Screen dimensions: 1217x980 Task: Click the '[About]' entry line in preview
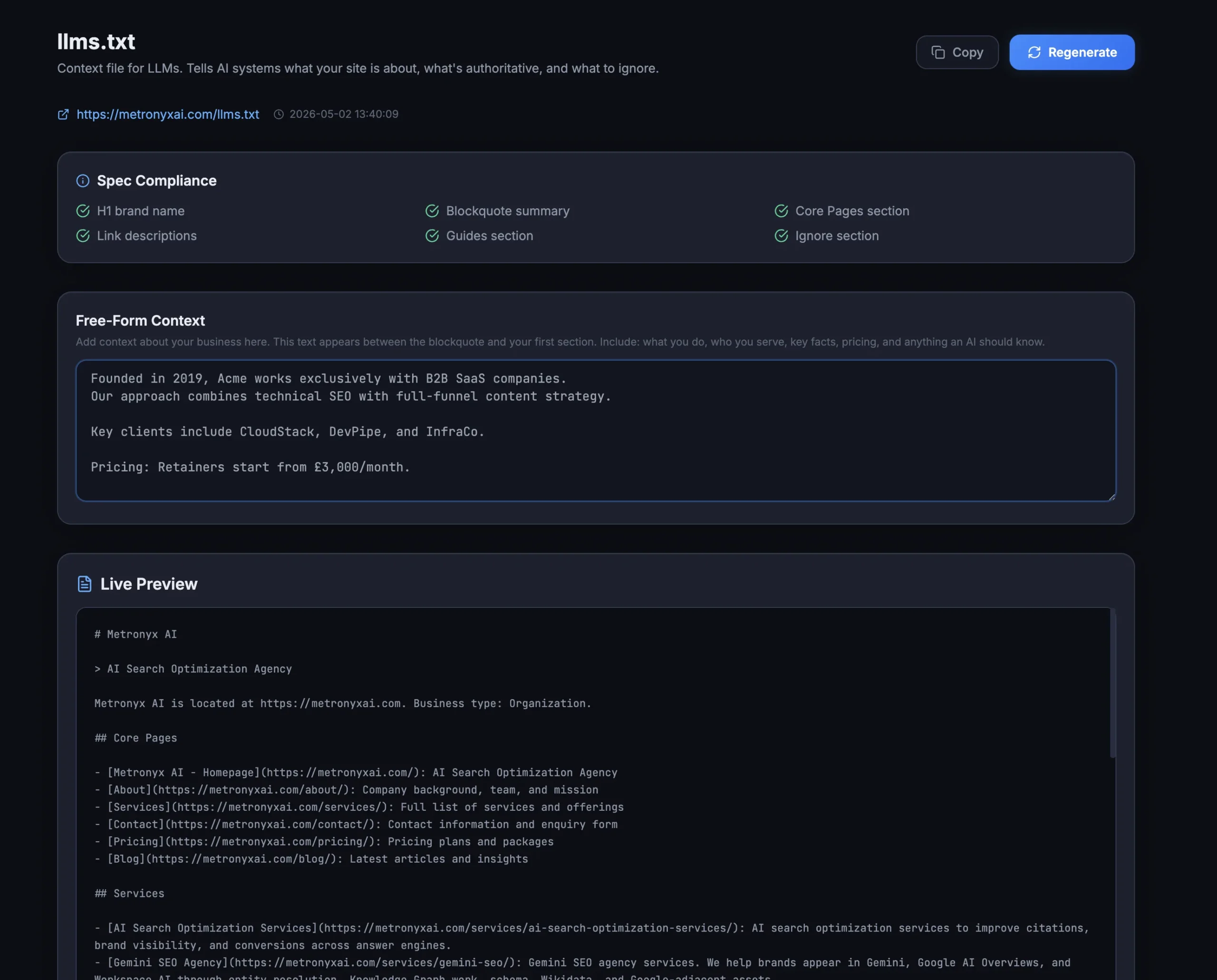tap(346, 790)
